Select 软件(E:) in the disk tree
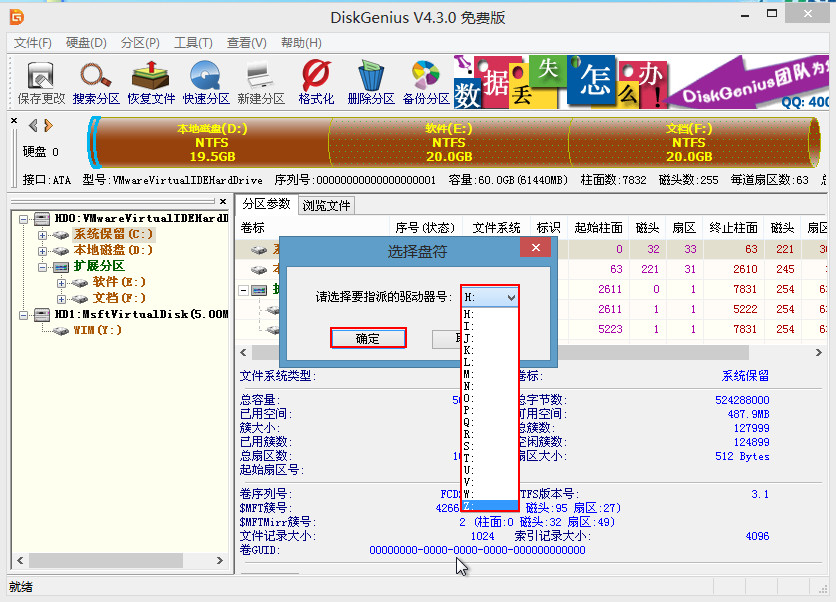836x602 pixels. (119, 282)
